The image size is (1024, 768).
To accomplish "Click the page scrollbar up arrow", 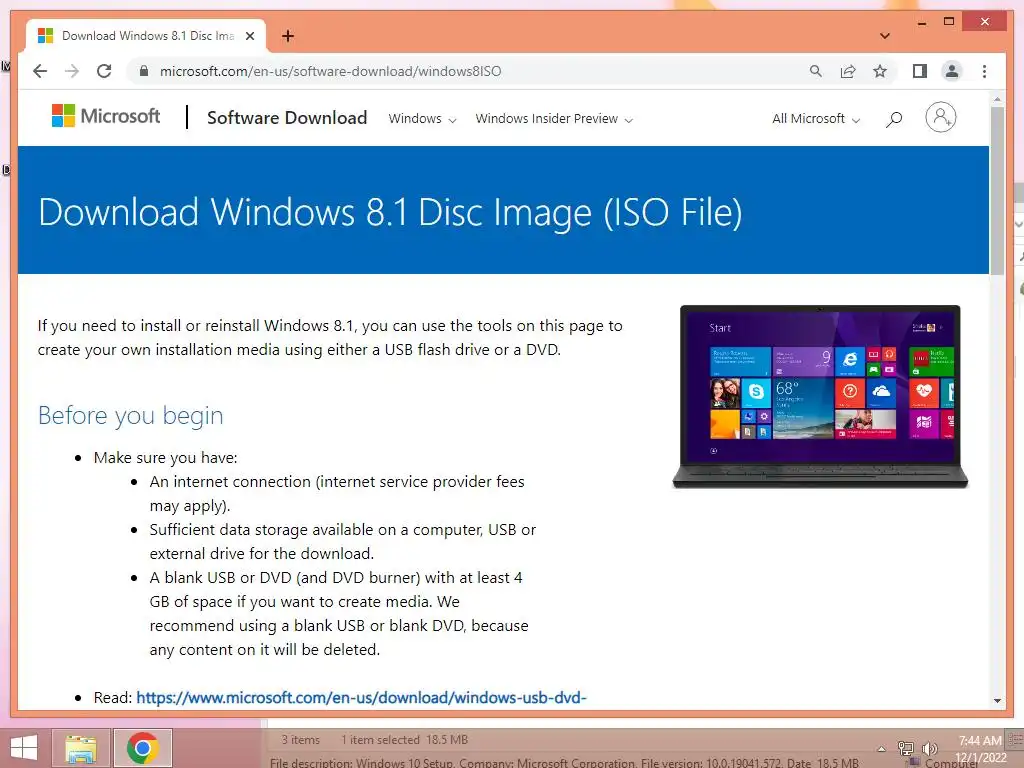I will (x=997, y=99).
